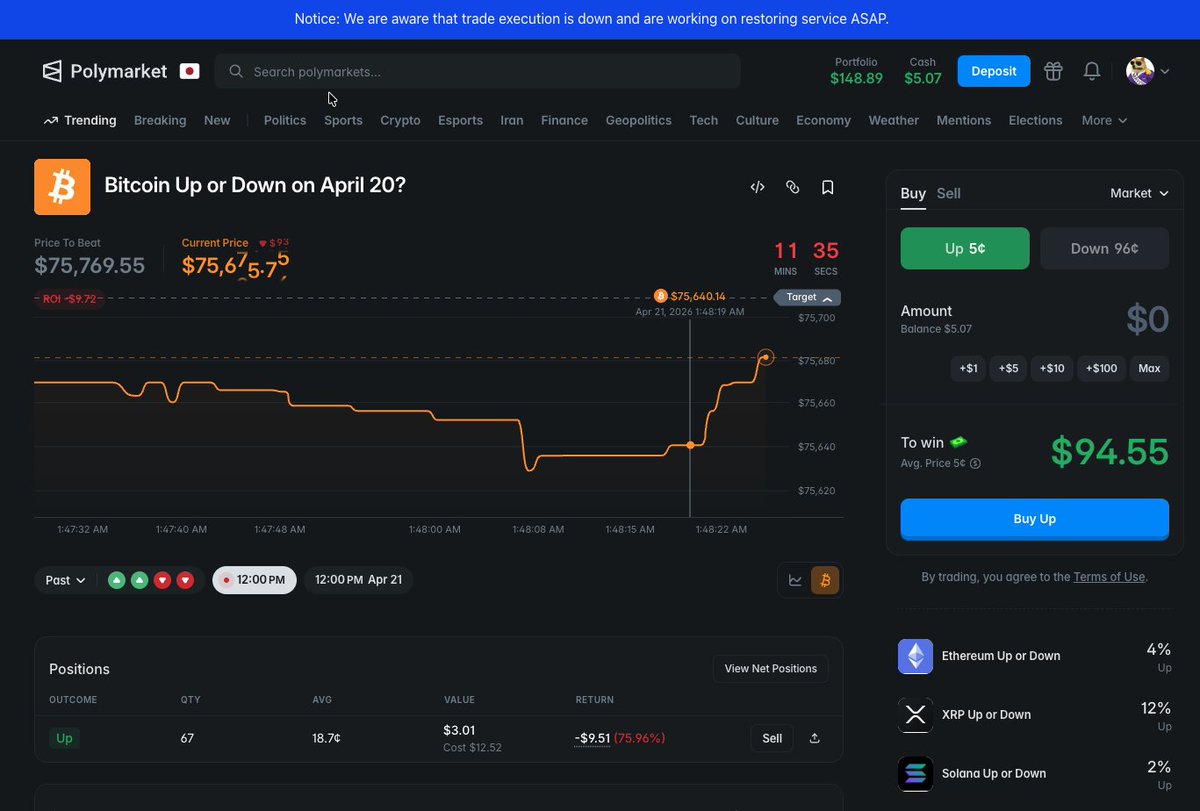Sell the Up position
This screenshot has width=1200, height=811.
pyautogui.click(x=772, y=738)
